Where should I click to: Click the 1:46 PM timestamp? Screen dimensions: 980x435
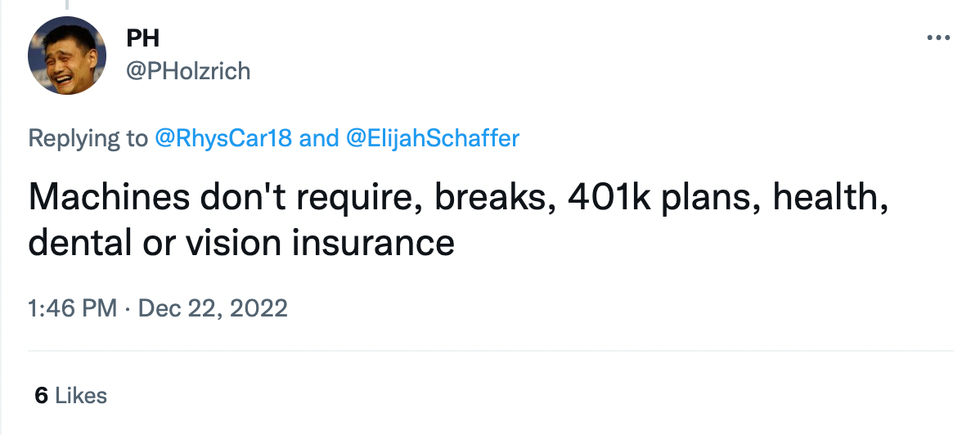click(73, 308)
